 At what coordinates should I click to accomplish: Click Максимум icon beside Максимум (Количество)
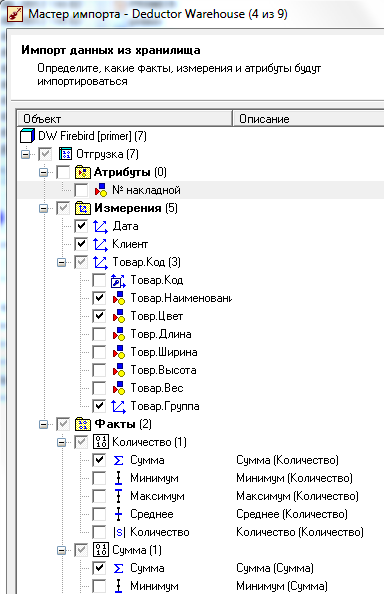119,496
